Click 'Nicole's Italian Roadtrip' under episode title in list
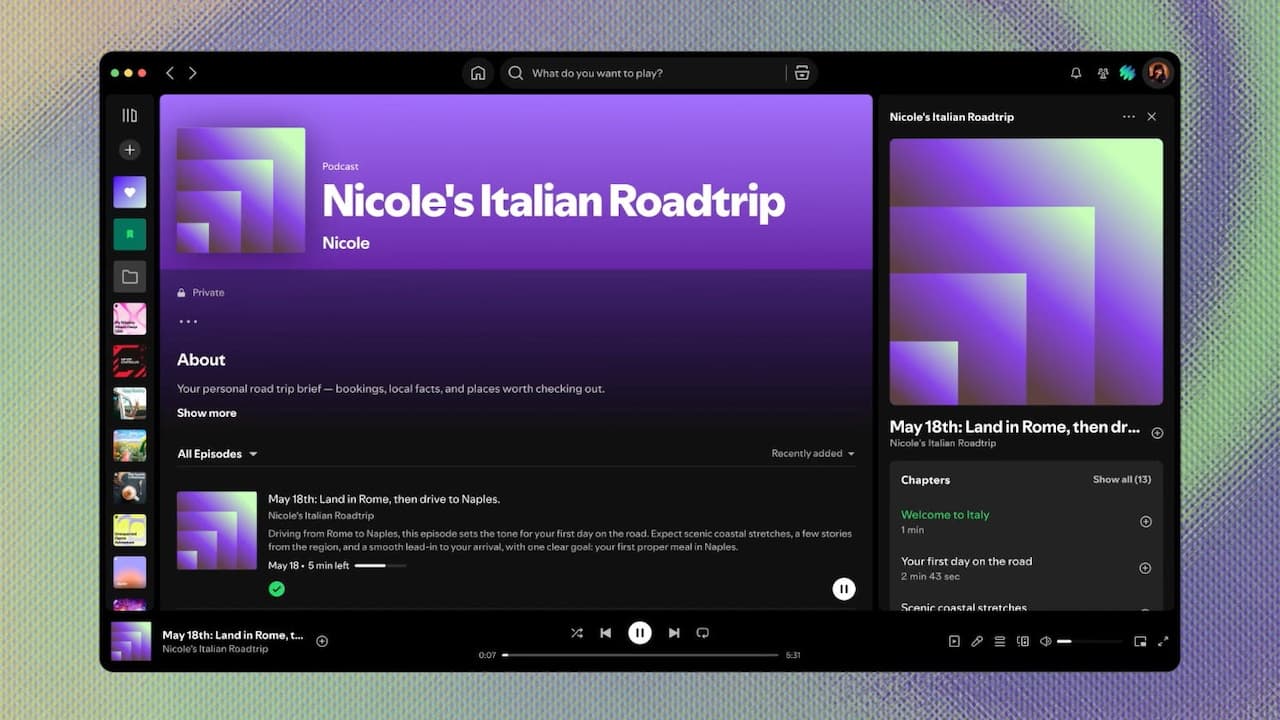Image resolution: width=1280 pixels, height=720 pixels. 321,516
